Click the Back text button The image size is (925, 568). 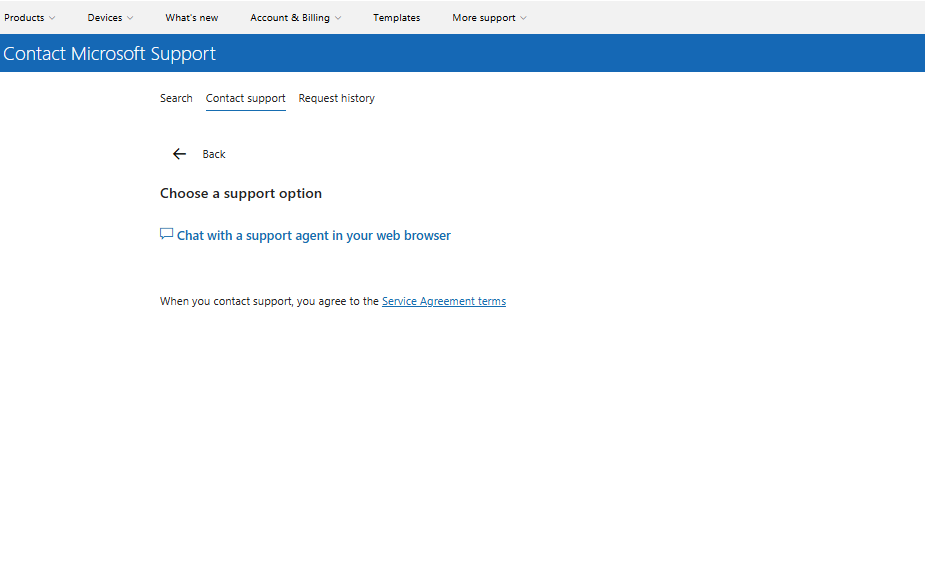pos(214,154)
